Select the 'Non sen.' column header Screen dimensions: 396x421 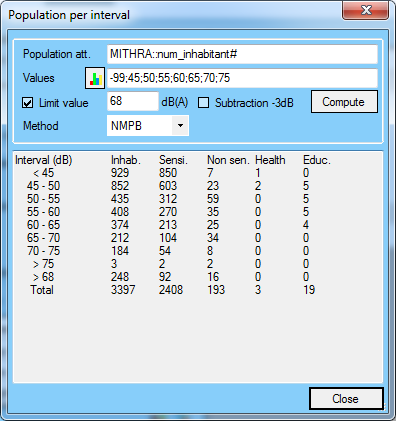click(x=228, y=160)
